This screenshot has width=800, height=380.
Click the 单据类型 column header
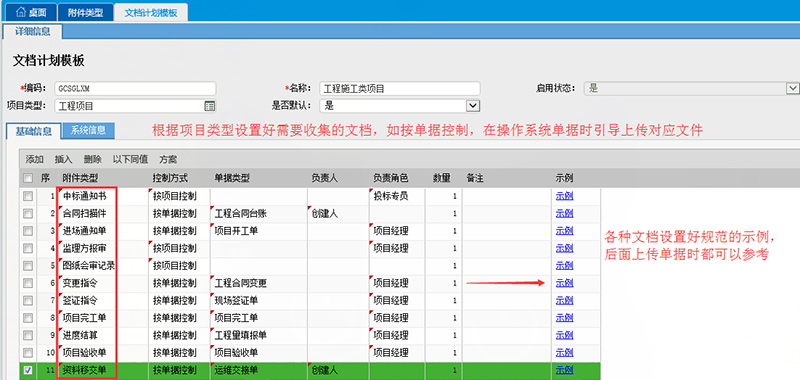(x=232, y=178)
